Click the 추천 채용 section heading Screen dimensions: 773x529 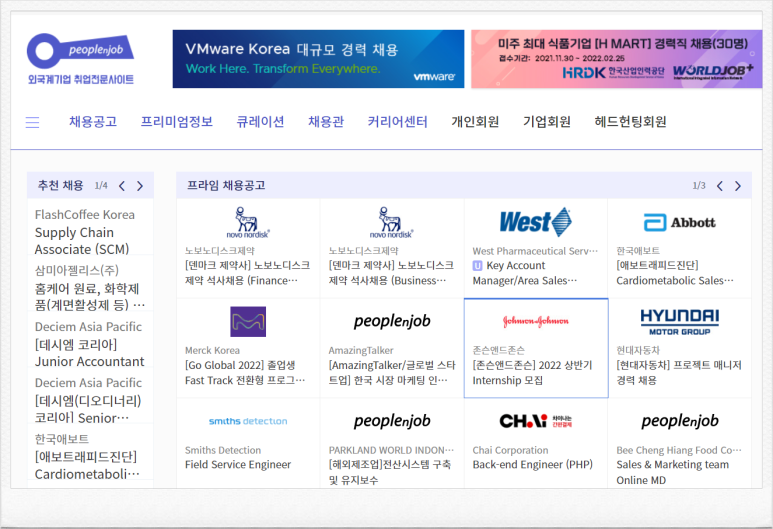[x=61, y=185]
